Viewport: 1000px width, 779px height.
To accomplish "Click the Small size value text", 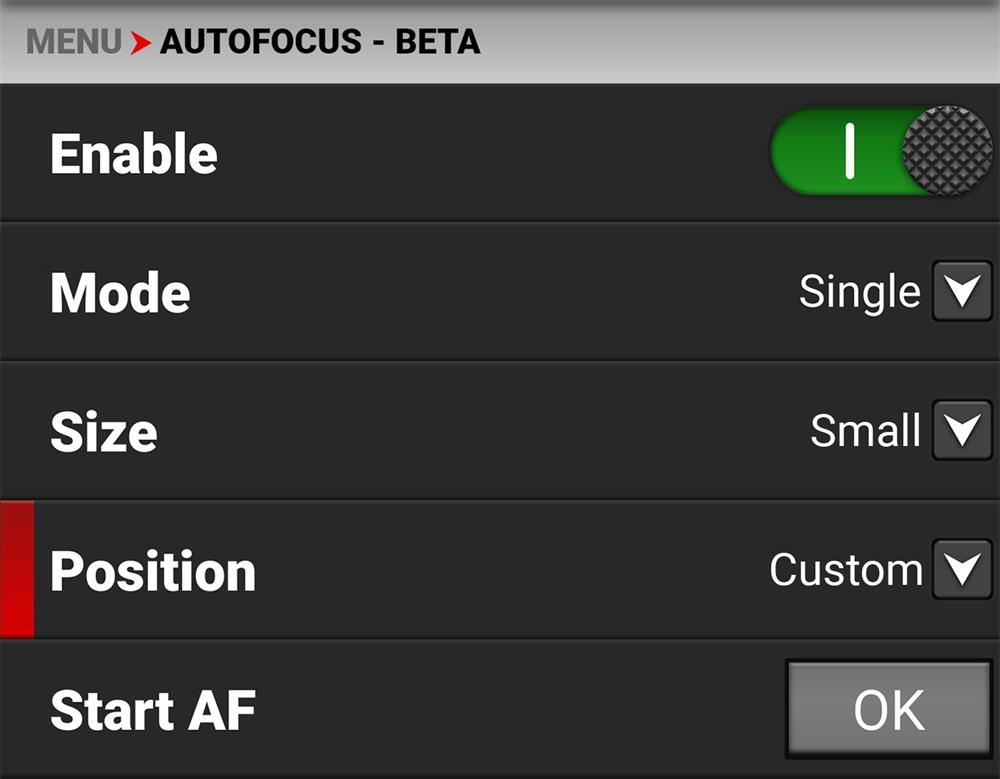I will [x=865, y=431].
